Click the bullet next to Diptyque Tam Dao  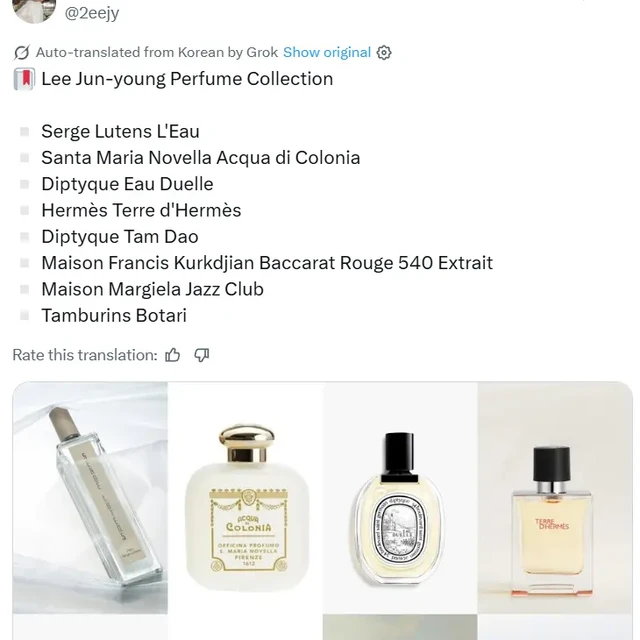(x=24, y=237)
